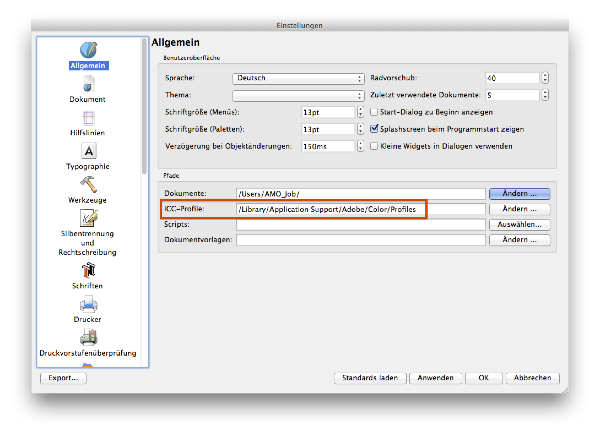Select the Allgemein category icon
The width and height of the screenshot is (600, 437).
(x=88, y=51)
